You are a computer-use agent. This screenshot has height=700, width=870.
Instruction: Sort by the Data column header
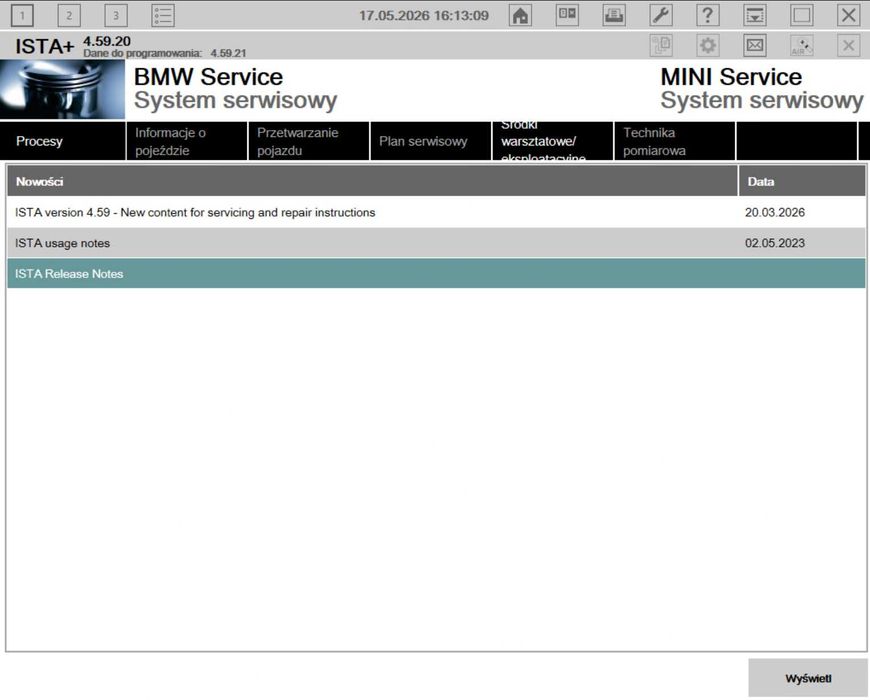coord(802,181)
